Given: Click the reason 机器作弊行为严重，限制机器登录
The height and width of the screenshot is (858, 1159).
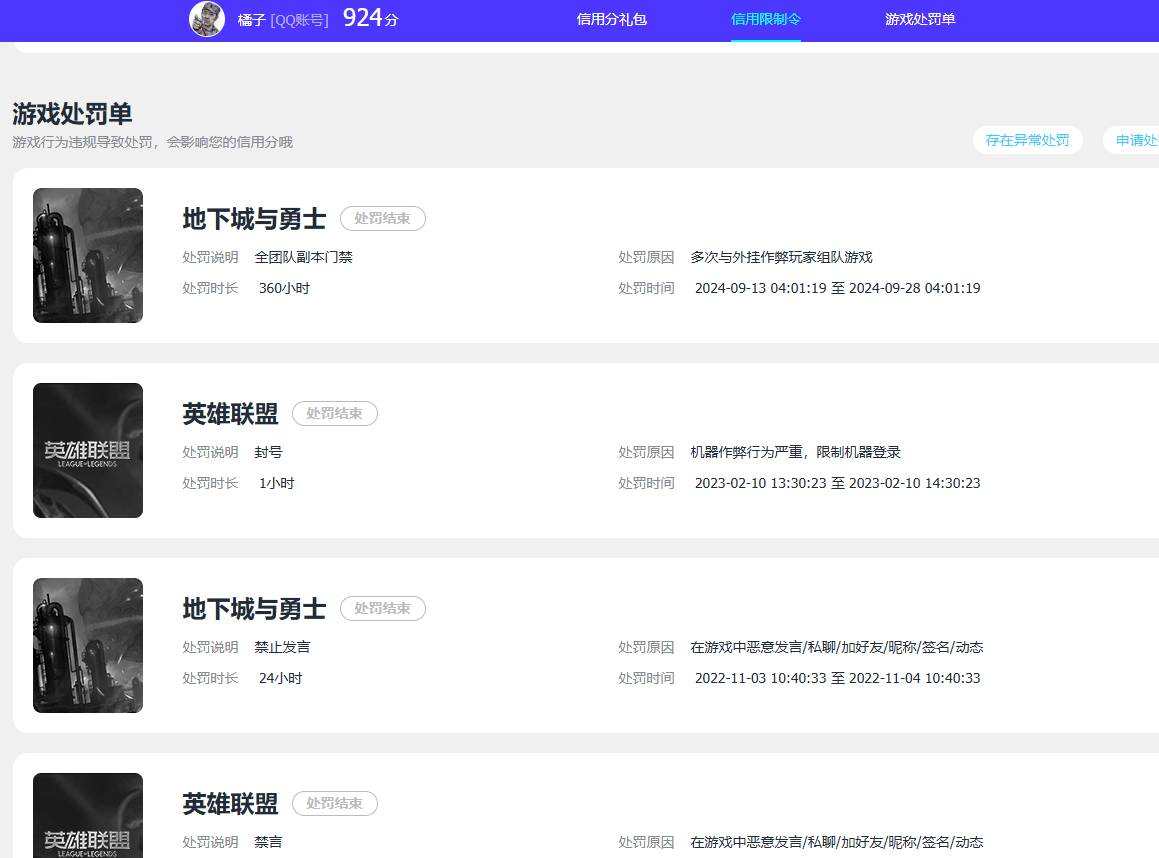Looking at the screenshot, I should (795, 452).
